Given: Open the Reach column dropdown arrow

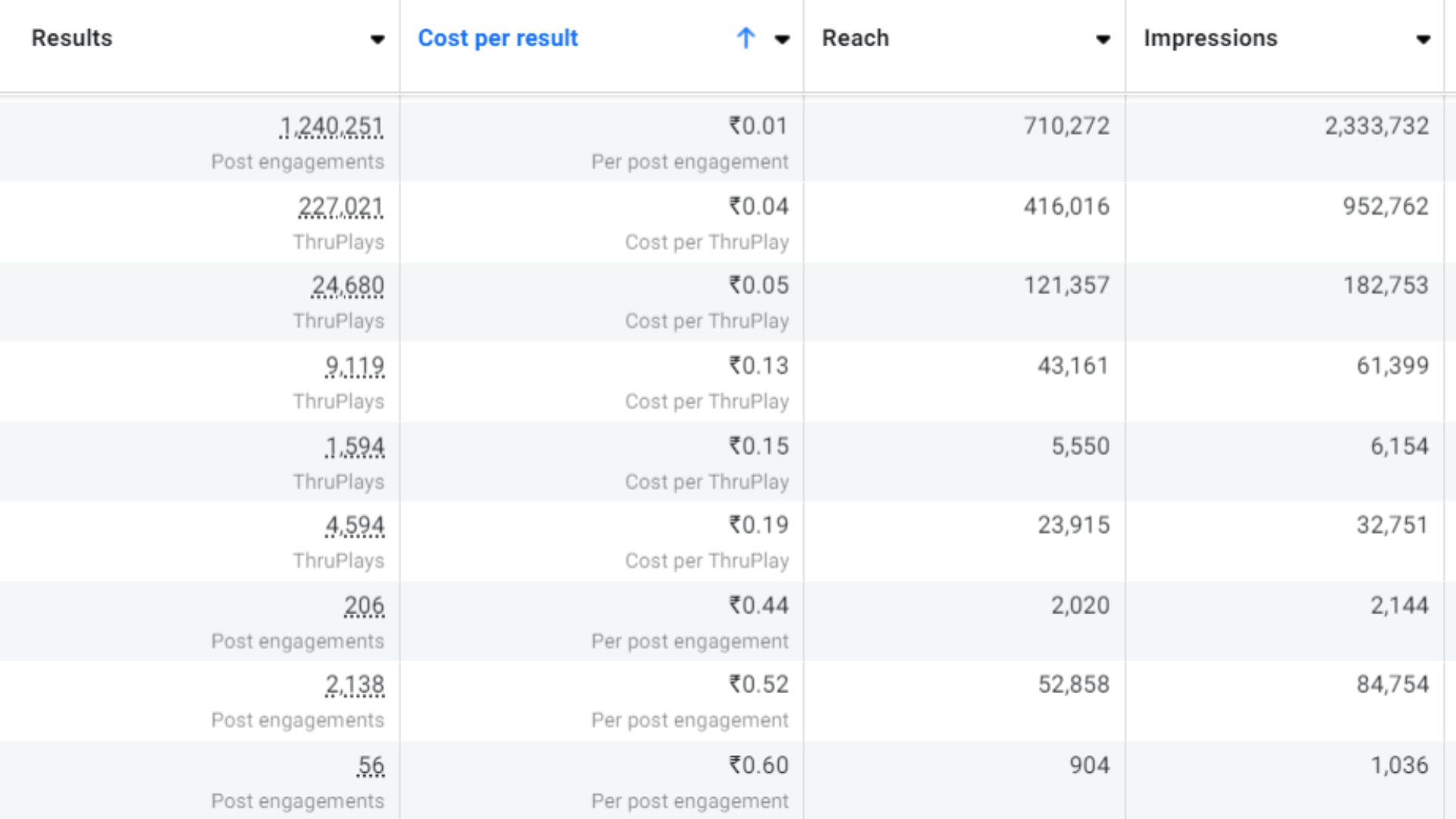Looking at the screenshot, I should (x=1103, y=39).
